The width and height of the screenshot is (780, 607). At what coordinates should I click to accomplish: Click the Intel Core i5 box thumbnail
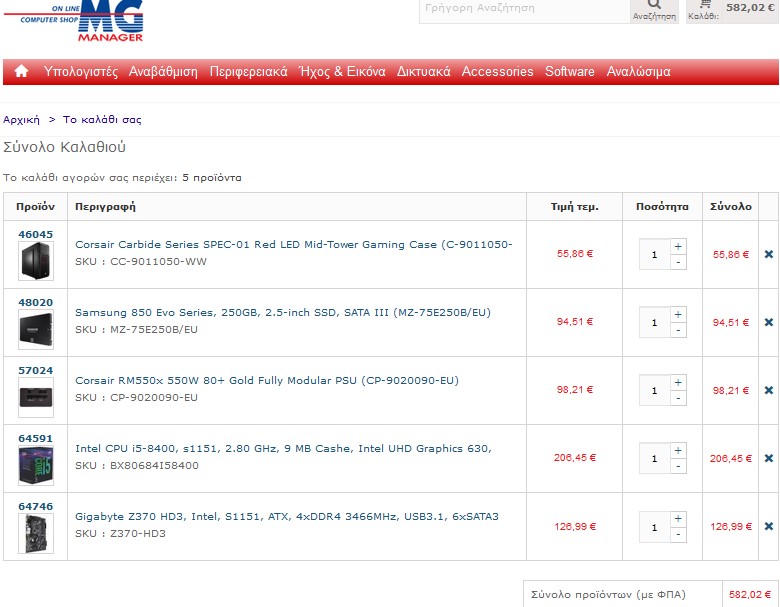click(x=36, y=465)
